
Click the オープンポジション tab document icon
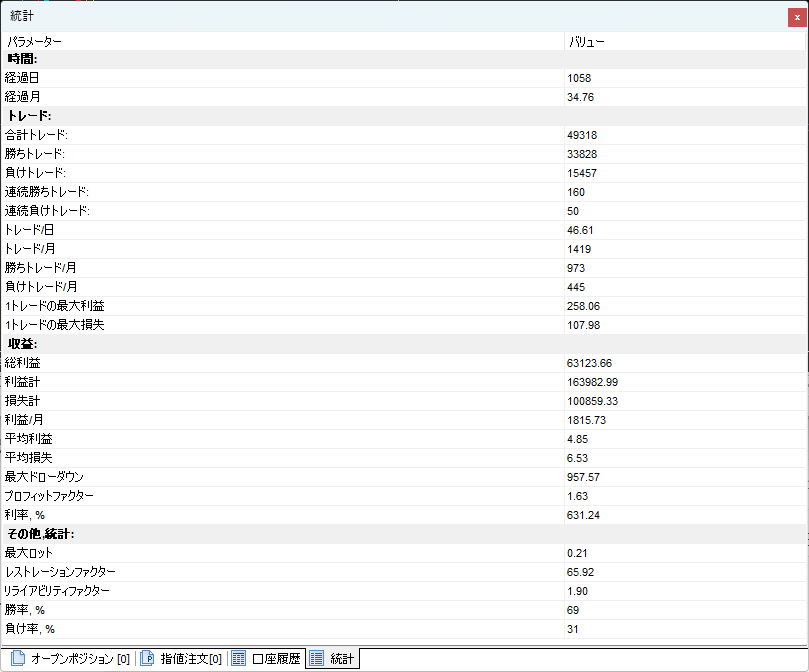pyautogui.click(x=17, y=658)
